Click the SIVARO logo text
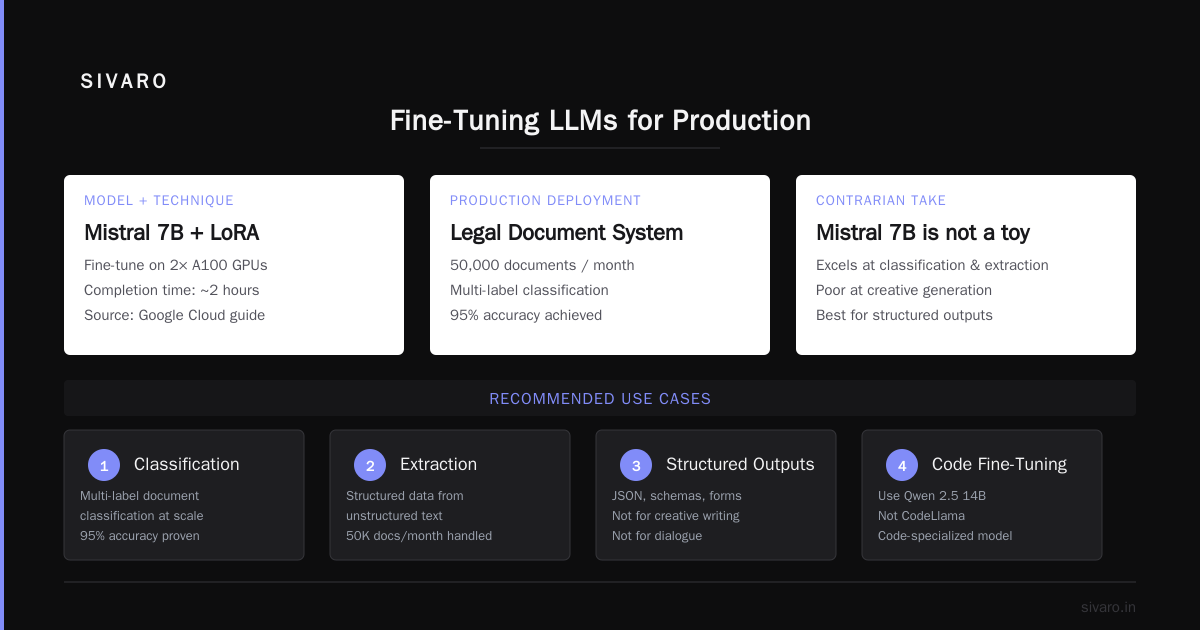 click(124, 82)
